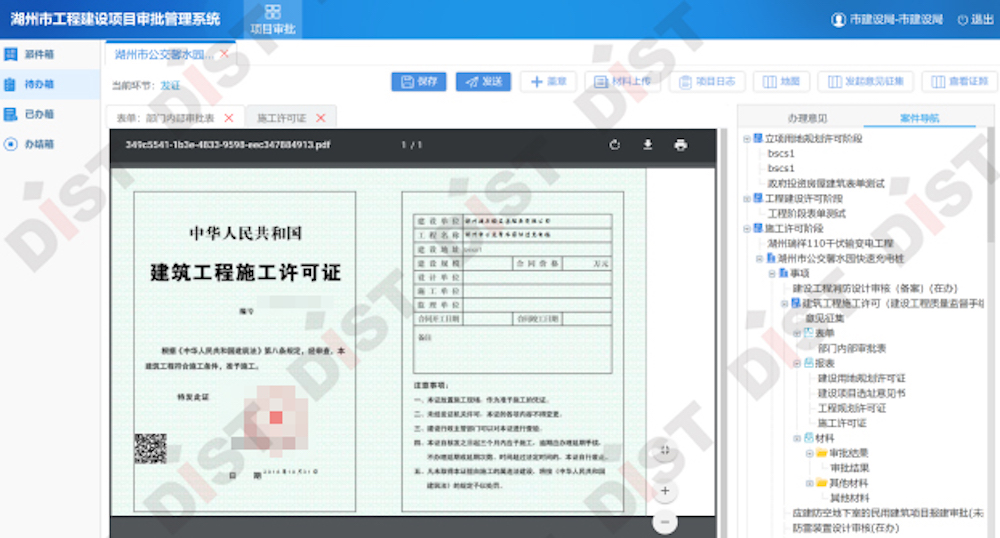Viewport: 1000px width, 538px height.
Task: Close the 部门内部审批表 form tab
Action: pyautogui.click(x=229, y=118)
